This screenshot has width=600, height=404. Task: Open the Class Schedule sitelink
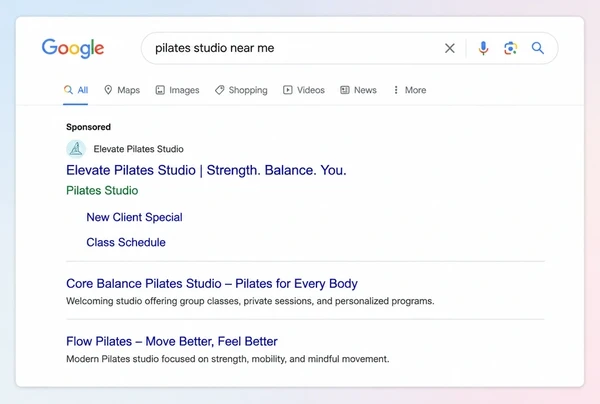[x=126, y=242]
